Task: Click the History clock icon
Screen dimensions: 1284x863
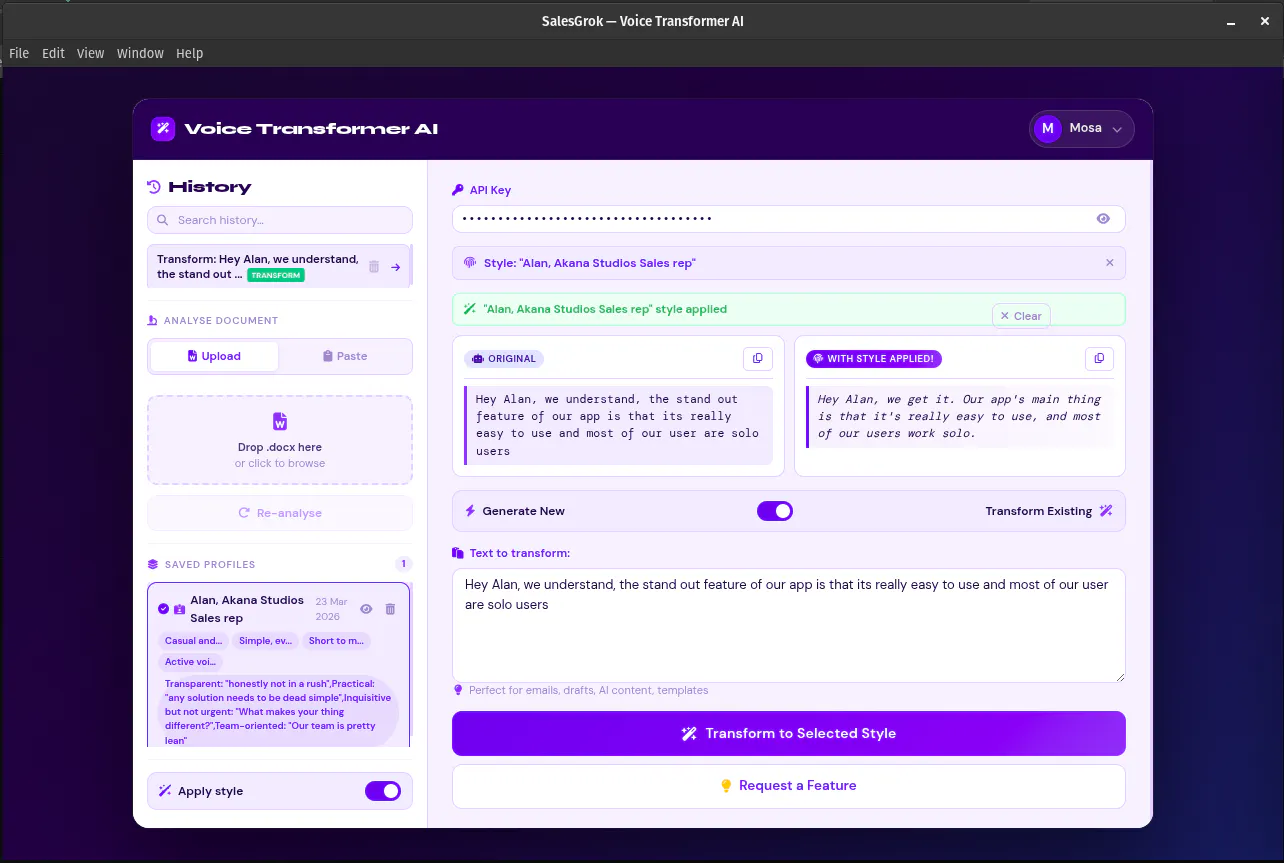Action: click(154, 187)
